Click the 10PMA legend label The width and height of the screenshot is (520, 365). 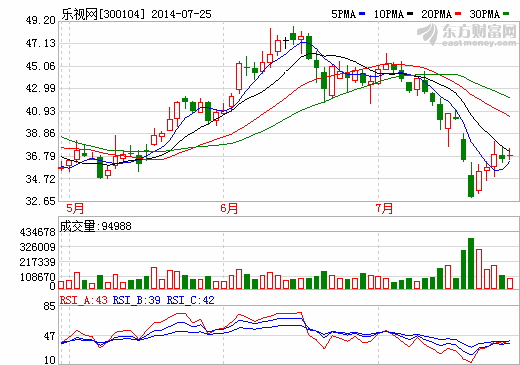(389, 14)
